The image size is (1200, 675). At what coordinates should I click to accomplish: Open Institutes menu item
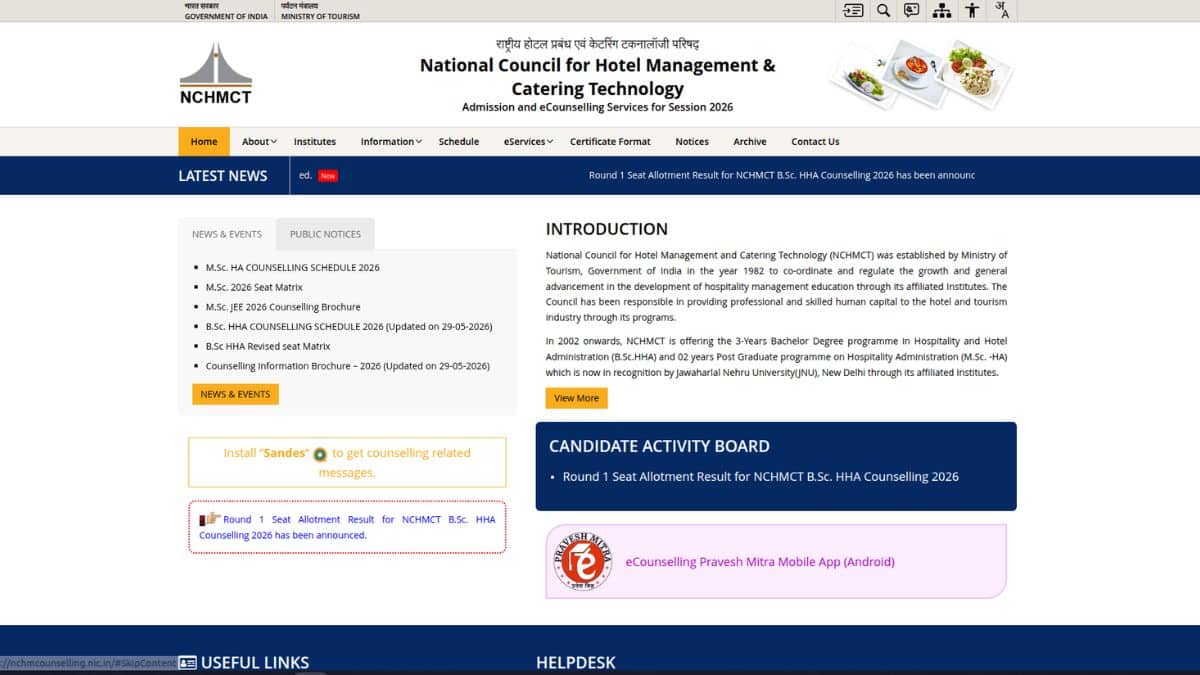tap(315, 142)
